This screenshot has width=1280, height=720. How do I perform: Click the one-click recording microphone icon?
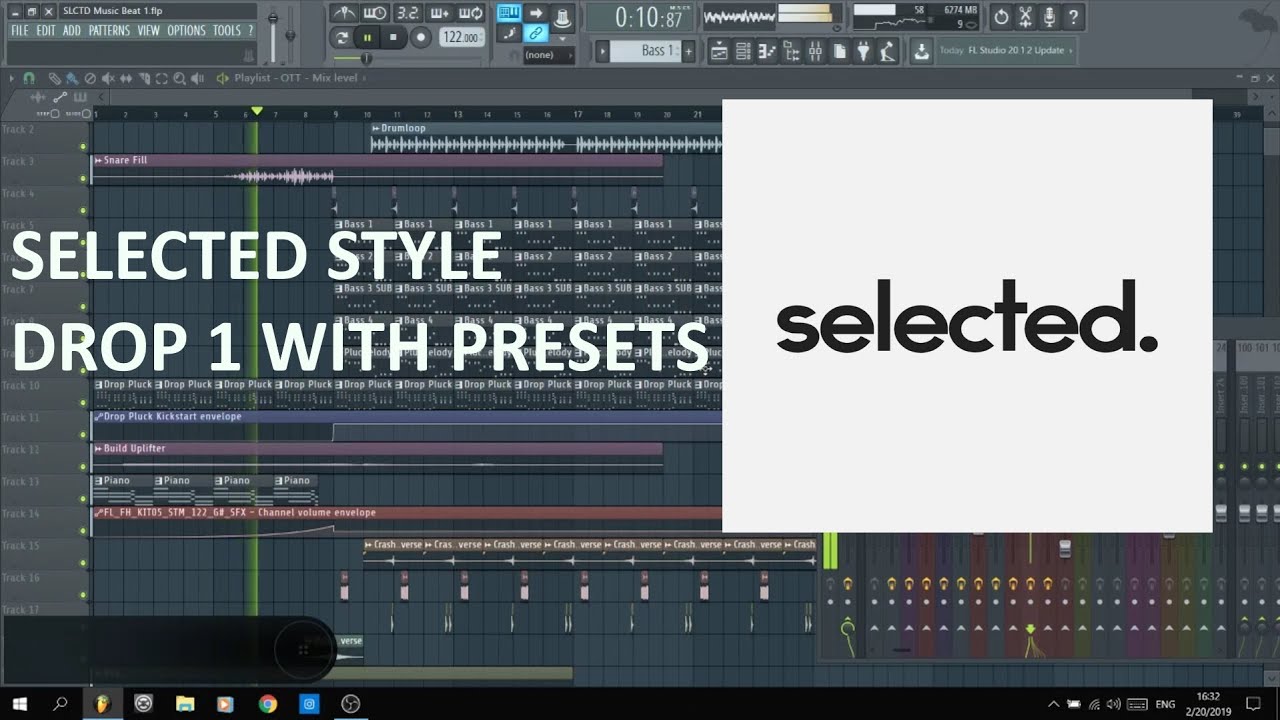tap(1049, 17)
